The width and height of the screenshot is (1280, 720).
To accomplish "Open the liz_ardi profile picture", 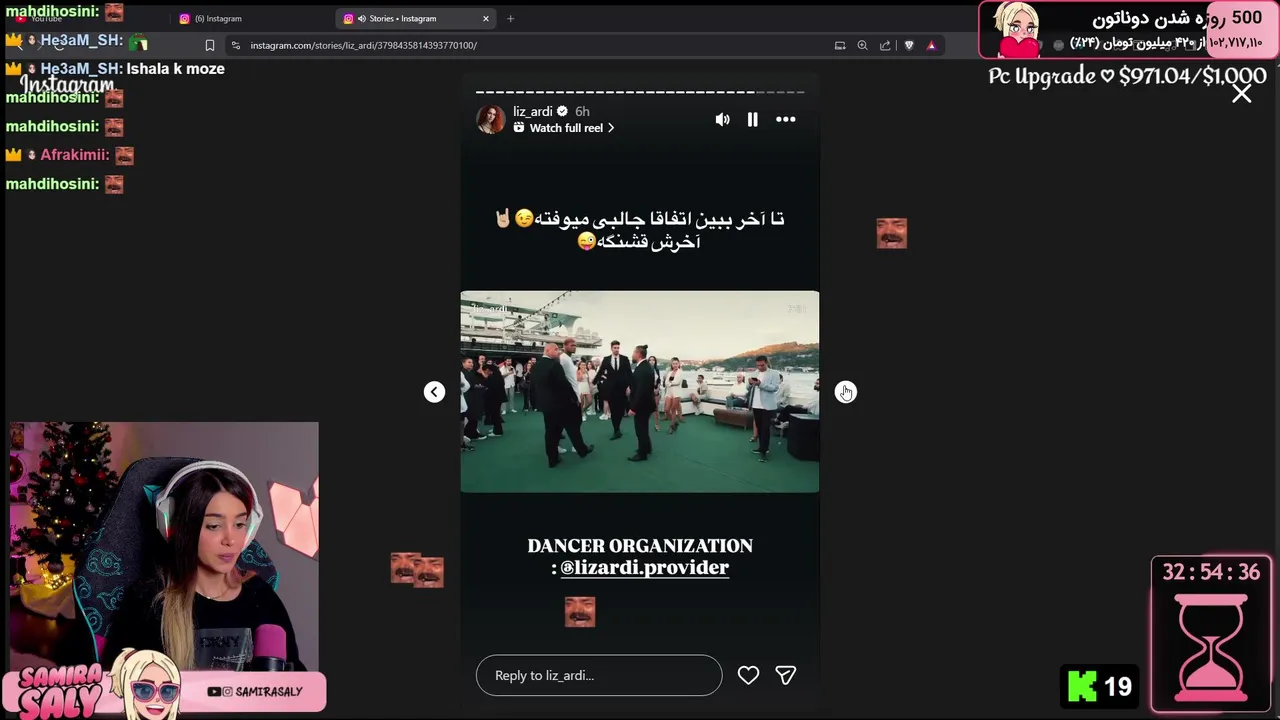I will [x=491, y=119].
